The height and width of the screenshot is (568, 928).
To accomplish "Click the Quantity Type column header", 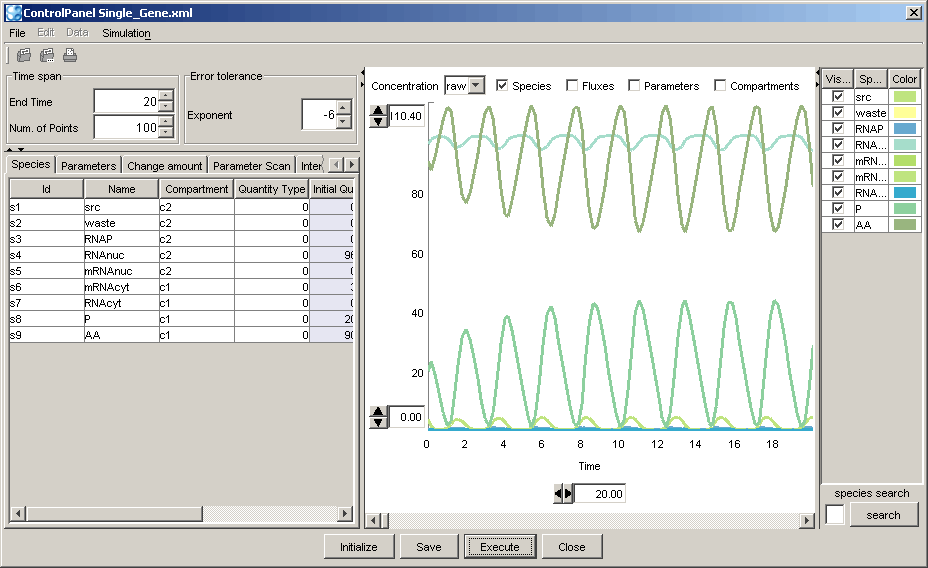I will pos(272,189).
